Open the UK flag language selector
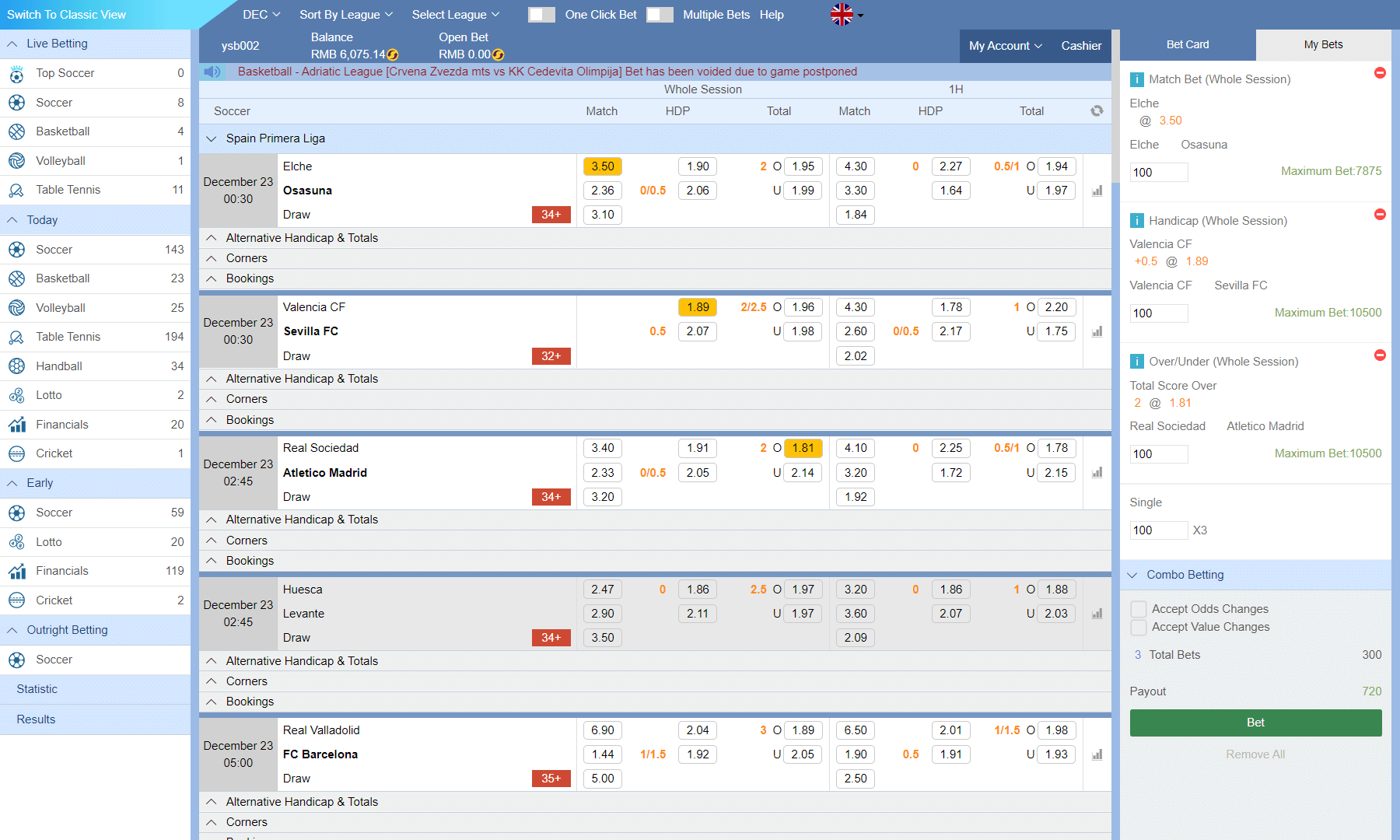1400x840 pixels. pyautogui.click(x=847, y=14)
